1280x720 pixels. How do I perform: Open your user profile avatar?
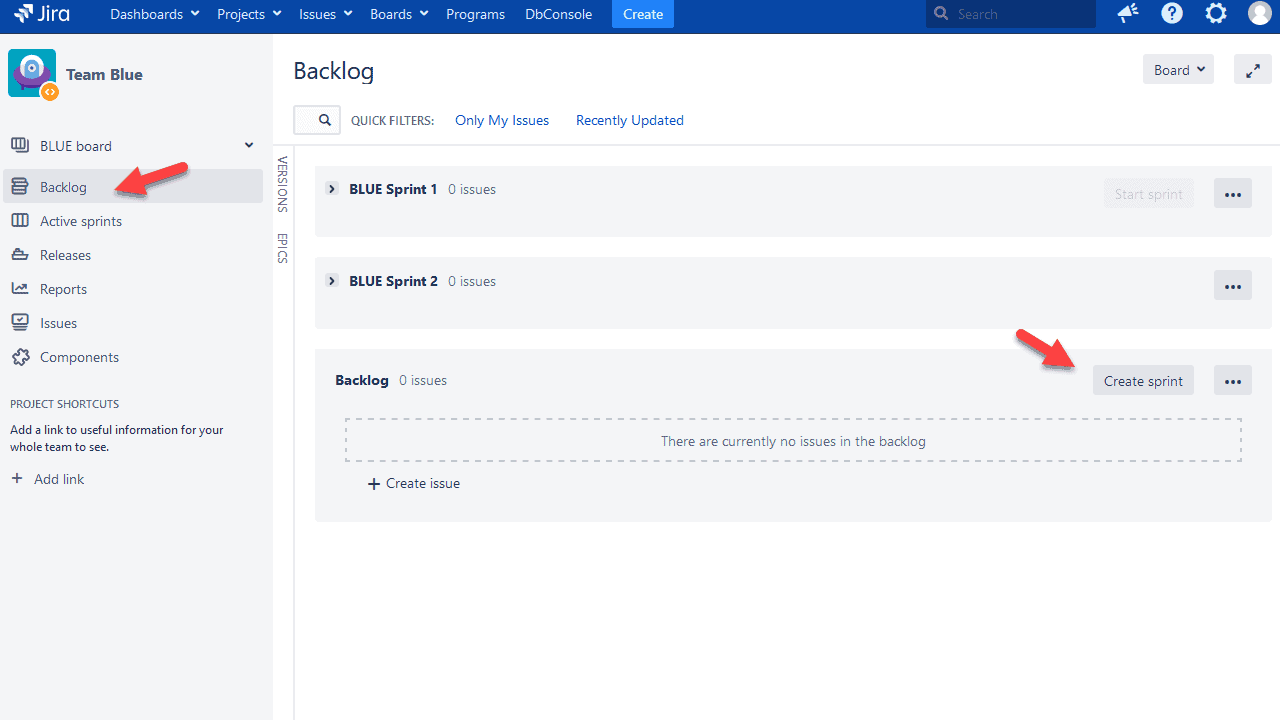pos(1259,13)
